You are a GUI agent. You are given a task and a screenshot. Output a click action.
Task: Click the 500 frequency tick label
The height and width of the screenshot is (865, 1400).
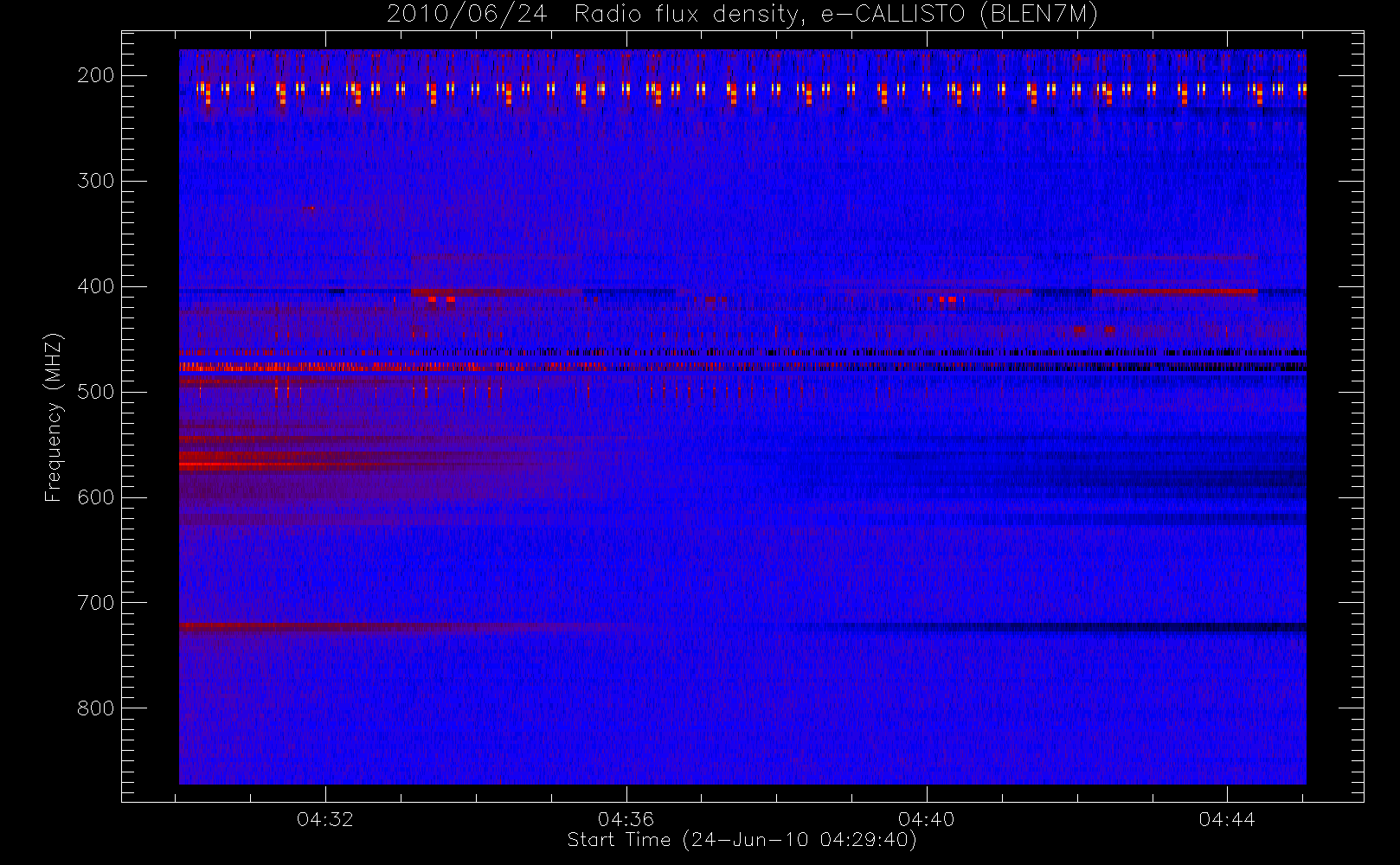tap(96, 392)
